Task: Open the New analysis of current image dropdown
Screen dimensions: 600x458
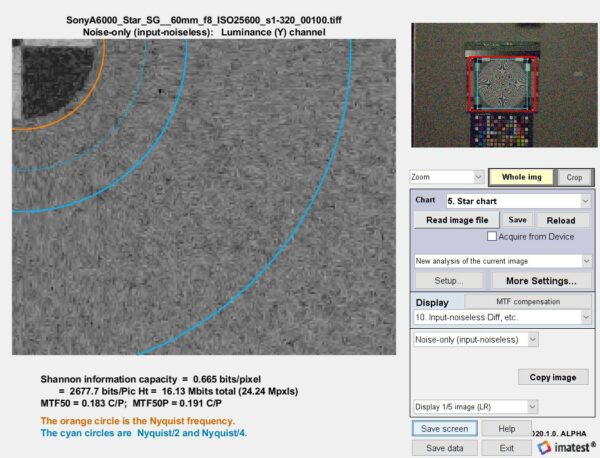Action: click(x=502, y=261)
